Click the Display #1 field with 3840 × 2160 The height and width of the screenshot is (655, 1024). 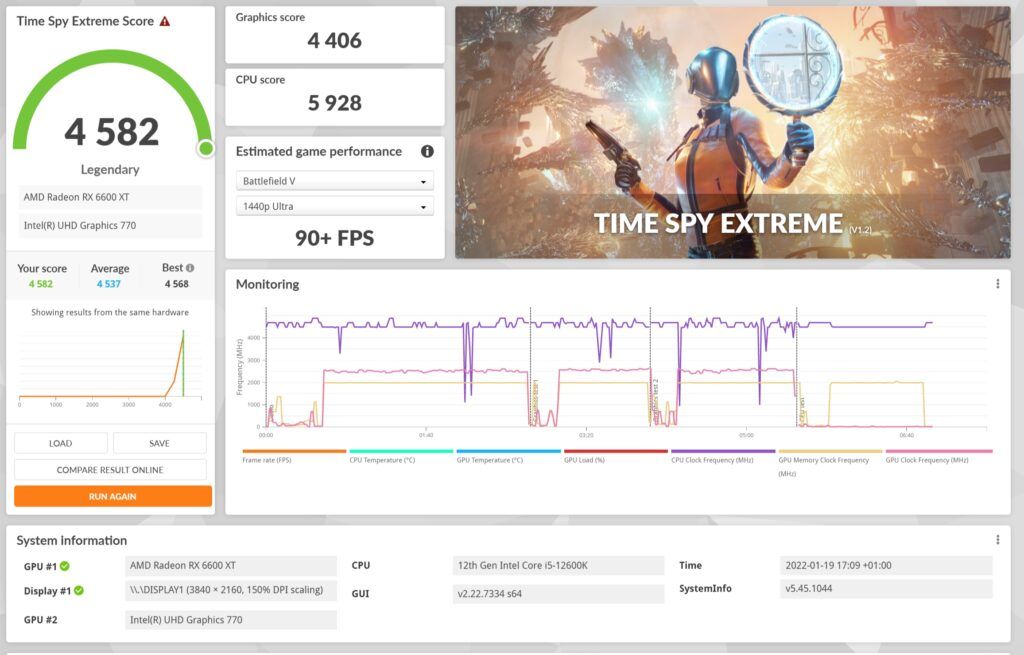coord(231,590)
